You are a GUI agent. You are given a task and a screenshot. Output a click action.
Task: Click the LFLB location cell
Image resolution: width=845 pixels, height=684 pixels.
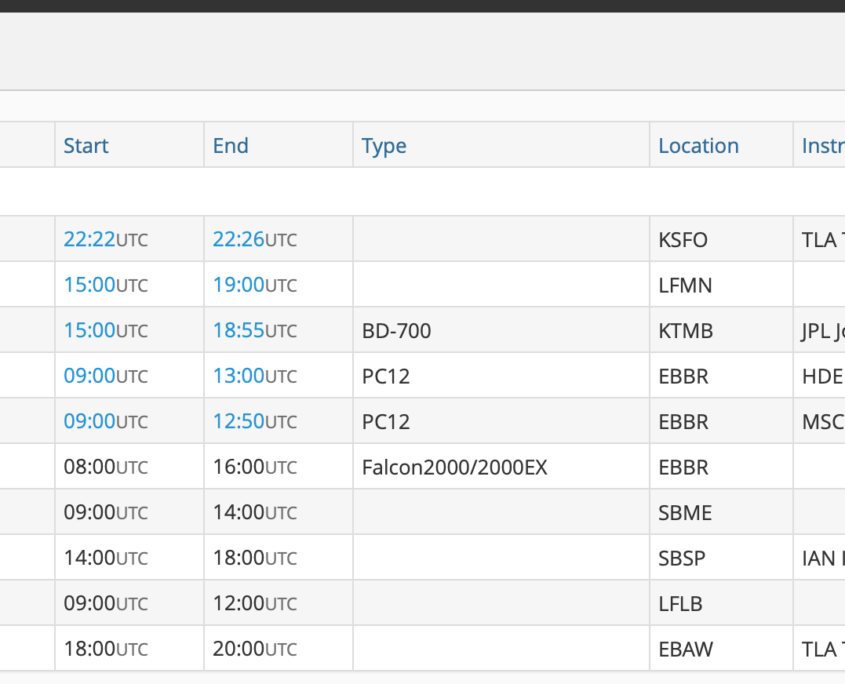click(681, 604)
